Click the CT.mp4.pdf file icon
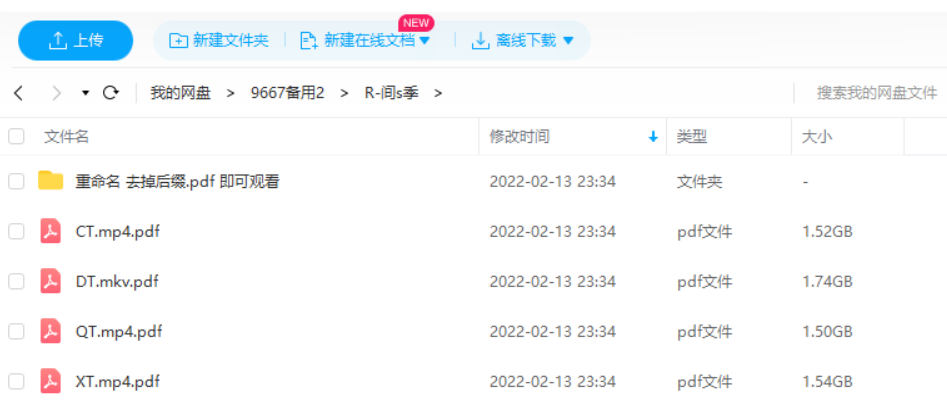The width and height of the screenshot is (947, 414). (x=50, y=231)
